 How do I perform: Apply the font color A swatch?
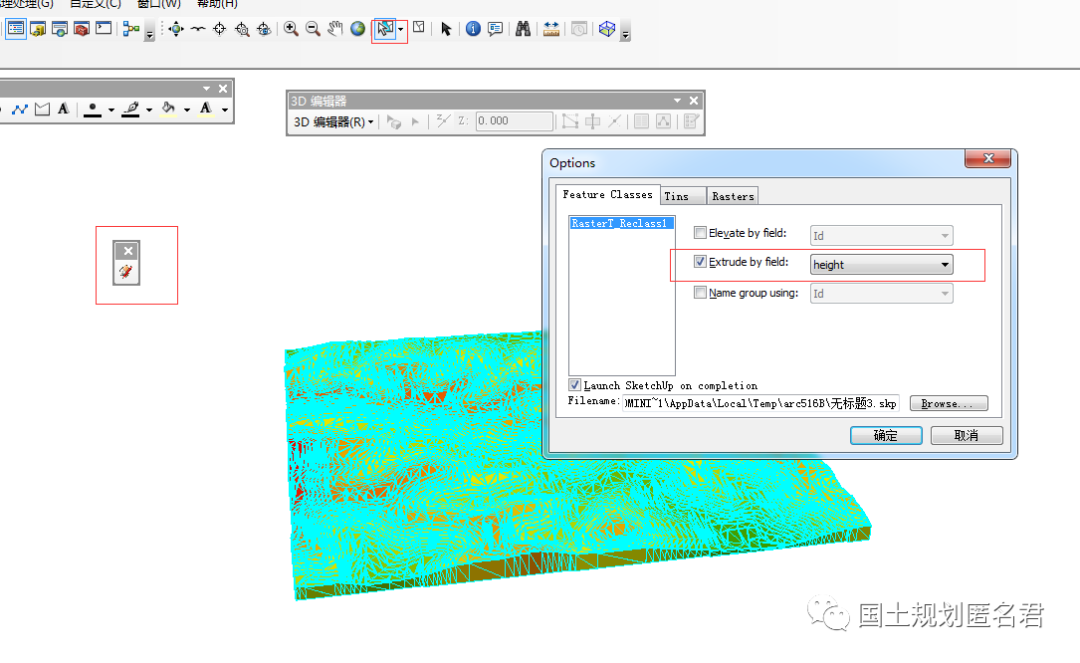click(x=205, y=109)
